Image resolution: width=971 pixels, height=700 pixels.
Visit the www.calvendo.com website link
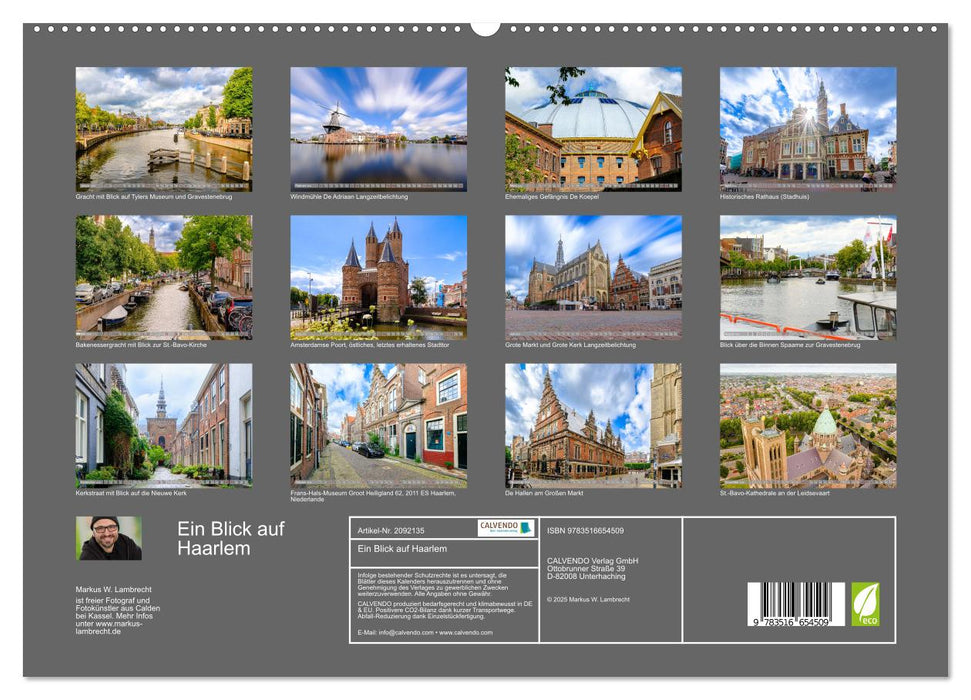click(x=465, y=632)
